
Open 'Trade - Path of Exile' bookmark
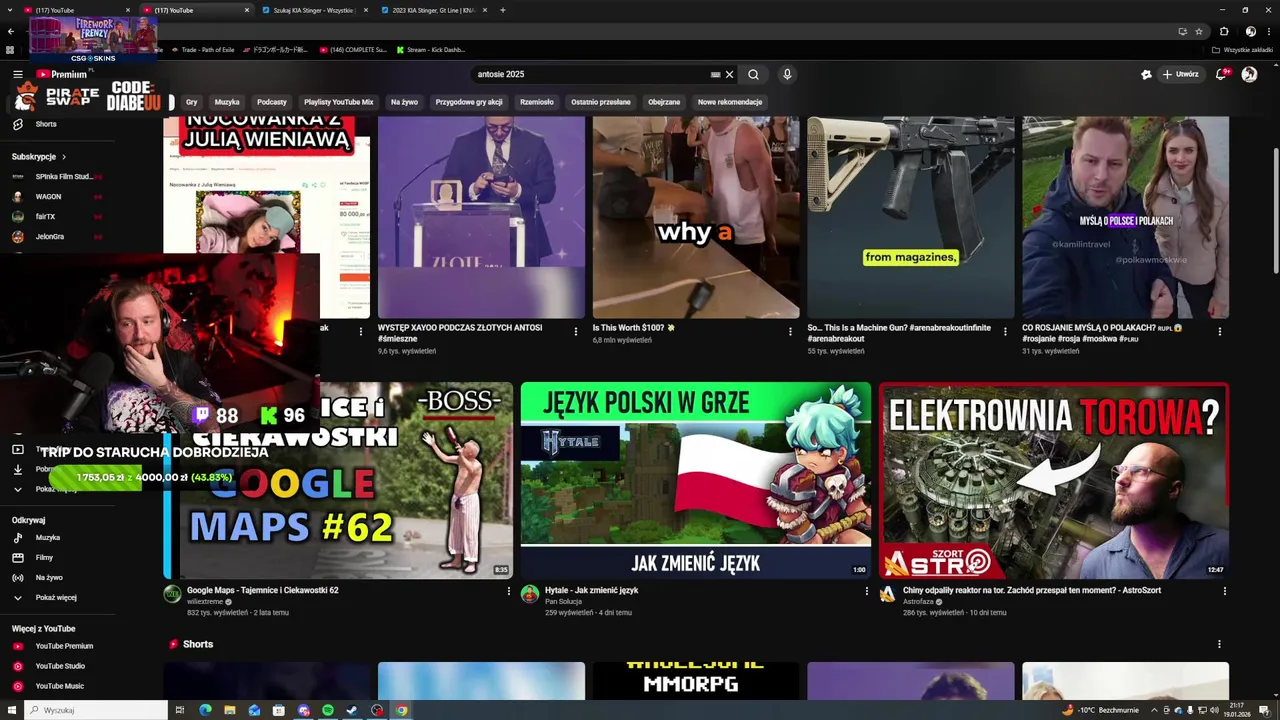(x=203, y=49)
